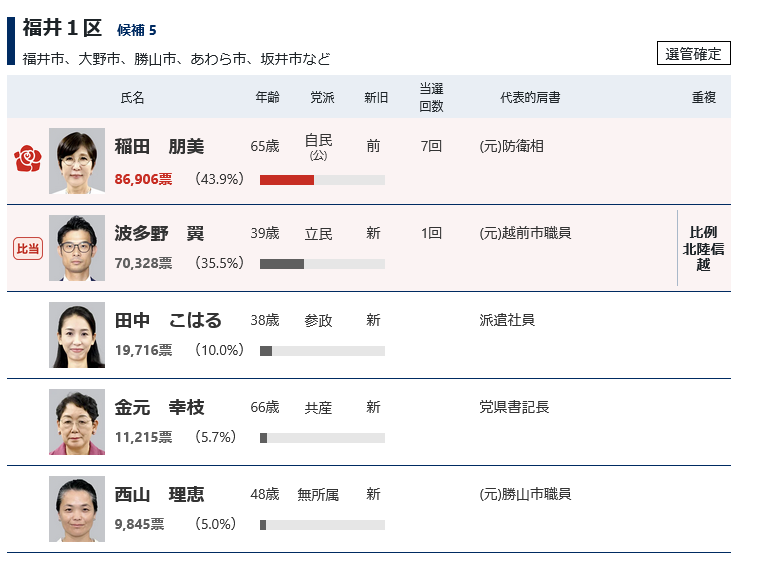The image size is (771, 564).
Task: Open 西山理恵's candidate photo
Action: coord(77,509)
